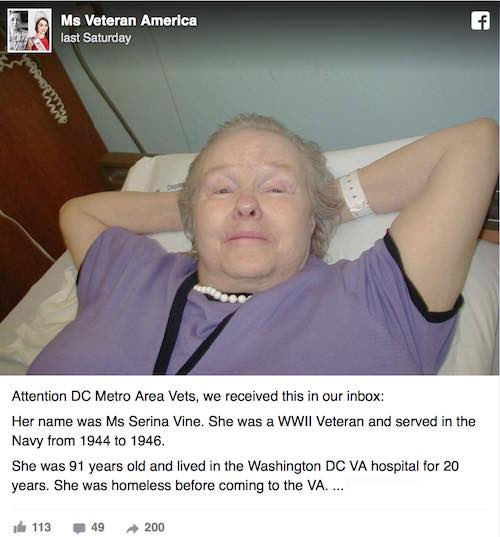Open the 'last Saturday' timestamp link
This screenshot has width=500, height=537.
coord(96,38)
